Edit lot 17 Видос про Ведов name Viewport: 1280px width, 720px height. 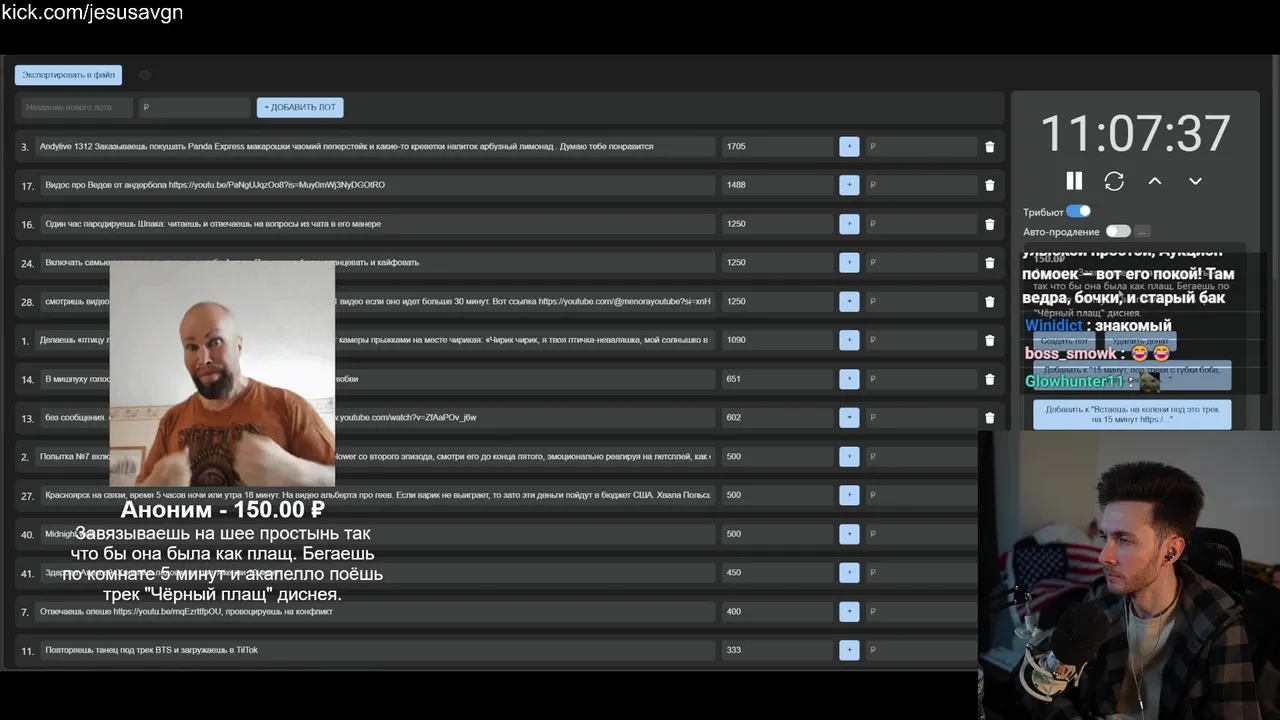[x=378, y=185]
